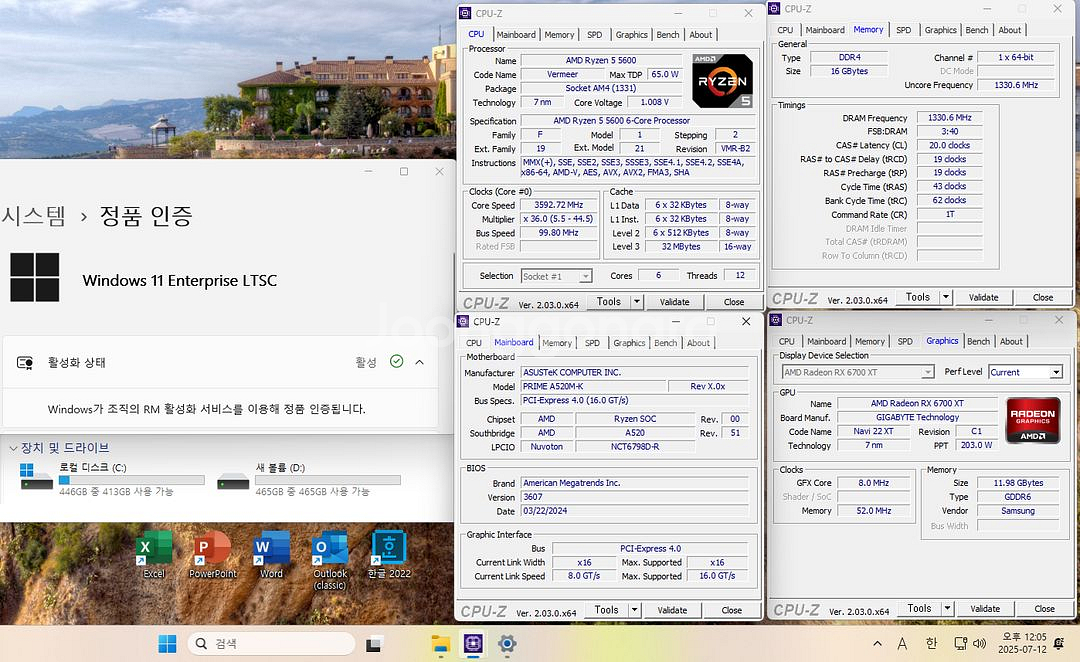Viewport: 1080px width, 662px height.
Task: Click the CPU-Z taskbar icon
Action: (x=473, y=643)
